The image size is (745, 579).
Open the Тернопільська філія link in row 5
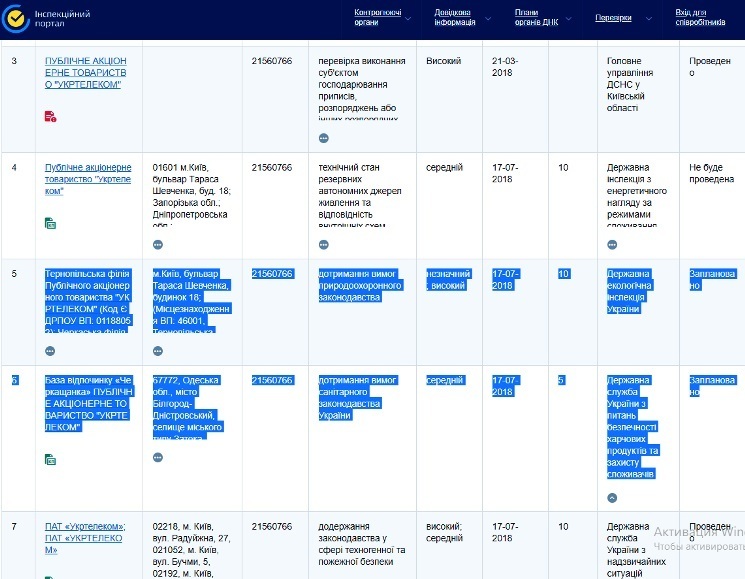[88, 302]
